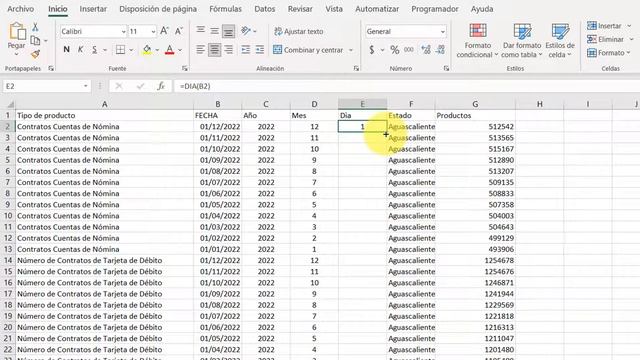This screenshot has height=360, width=640.
Task: Open the Archivo tab
Action: 20,9
